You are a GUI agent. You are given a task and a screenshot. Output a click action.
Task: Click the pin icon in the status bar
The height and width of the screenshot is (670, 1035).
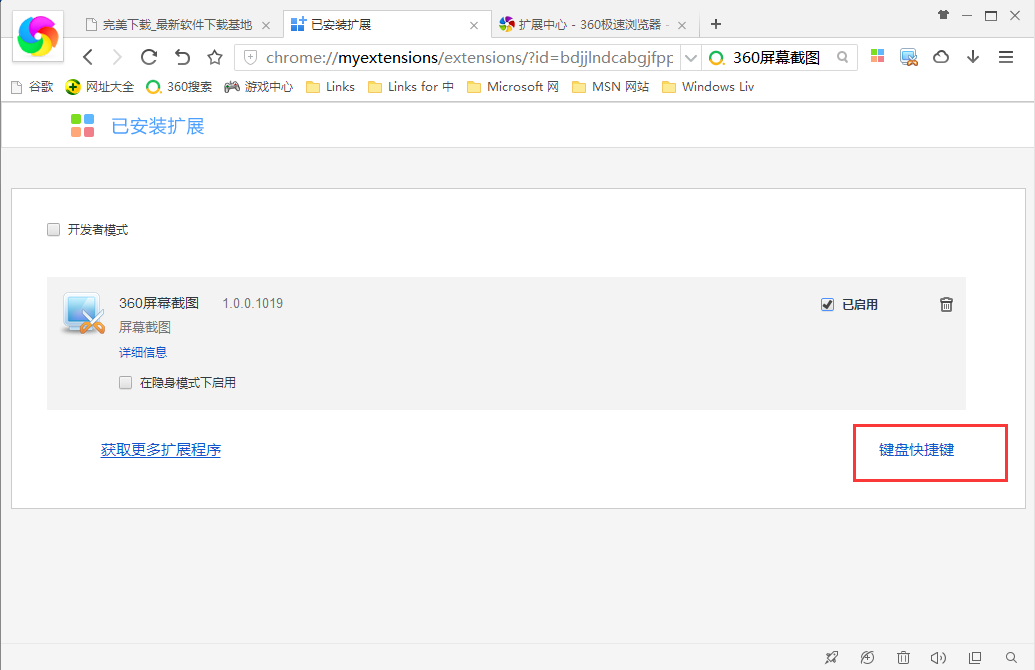pyautogui.click(x=832, y=657)
